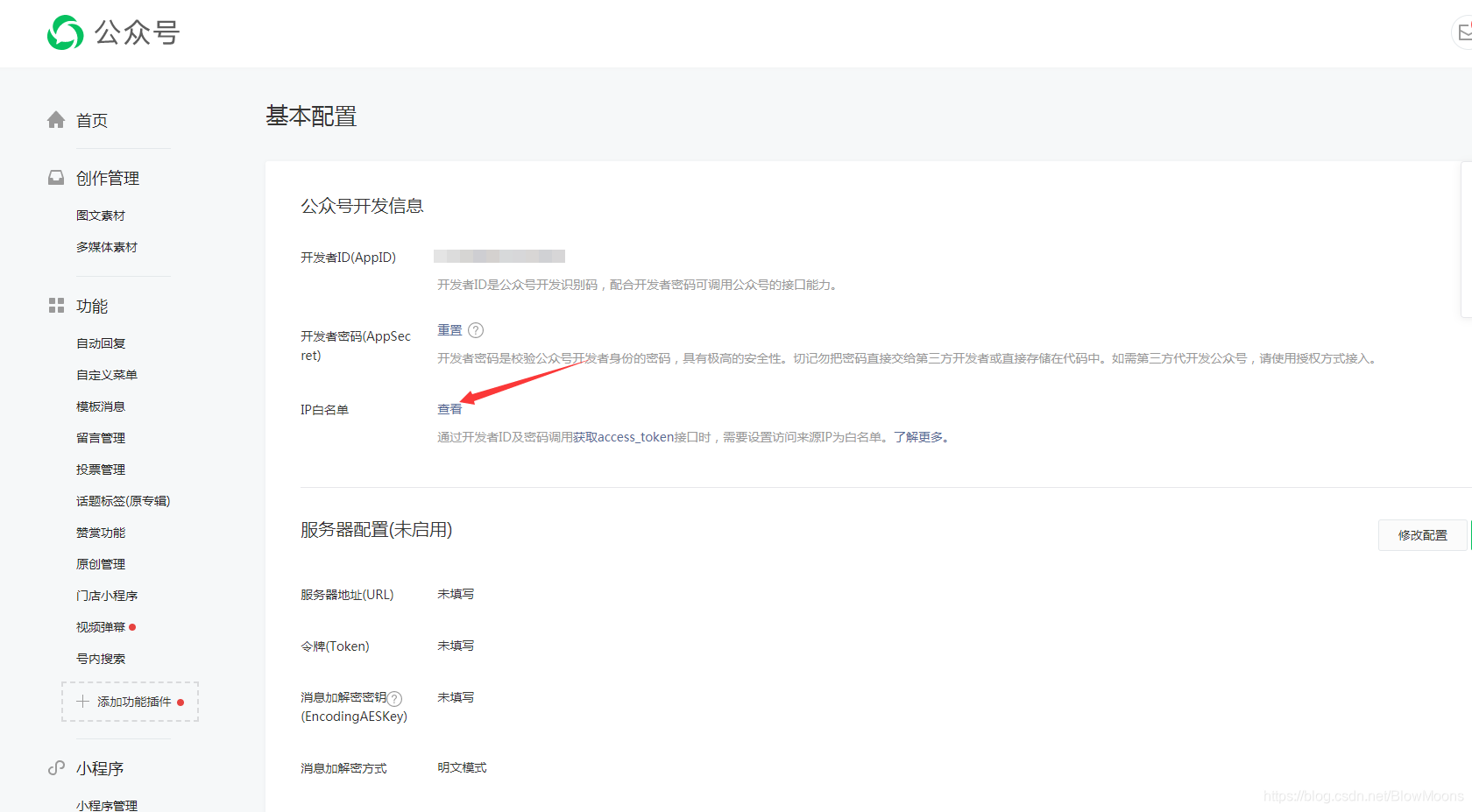The width and height of the screenshot is (1472, 812).
Task: Open 图文素材 in the sidebar
Action: click(x=101, y=215)
